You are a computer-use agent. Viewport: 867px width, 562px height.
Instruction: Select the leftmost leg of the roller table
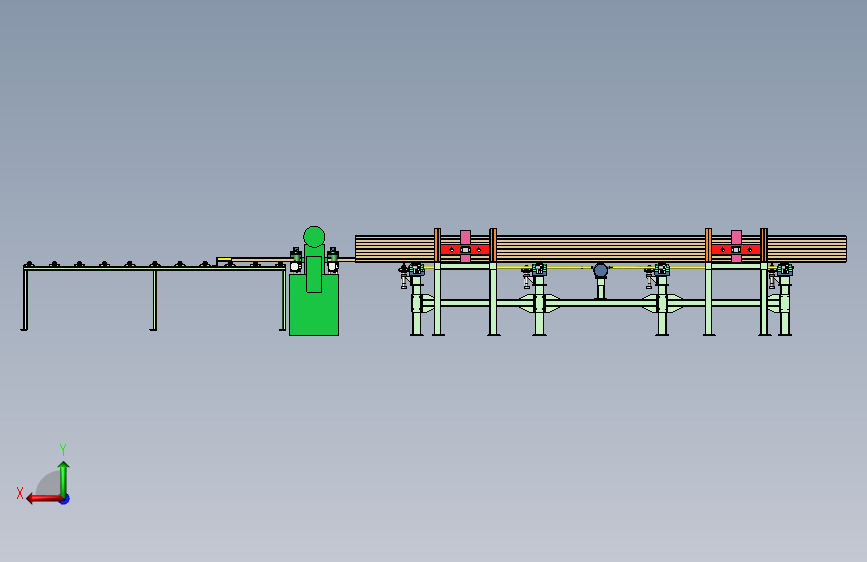tap(25, 299)
